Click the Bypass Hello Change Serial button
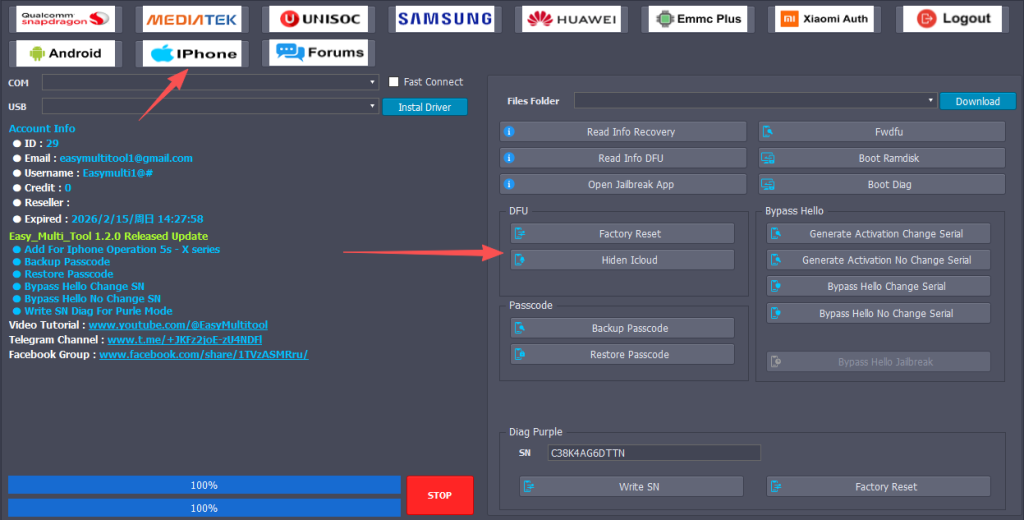This screenshot has height=520, width=1024. click(x=878, y=286)
